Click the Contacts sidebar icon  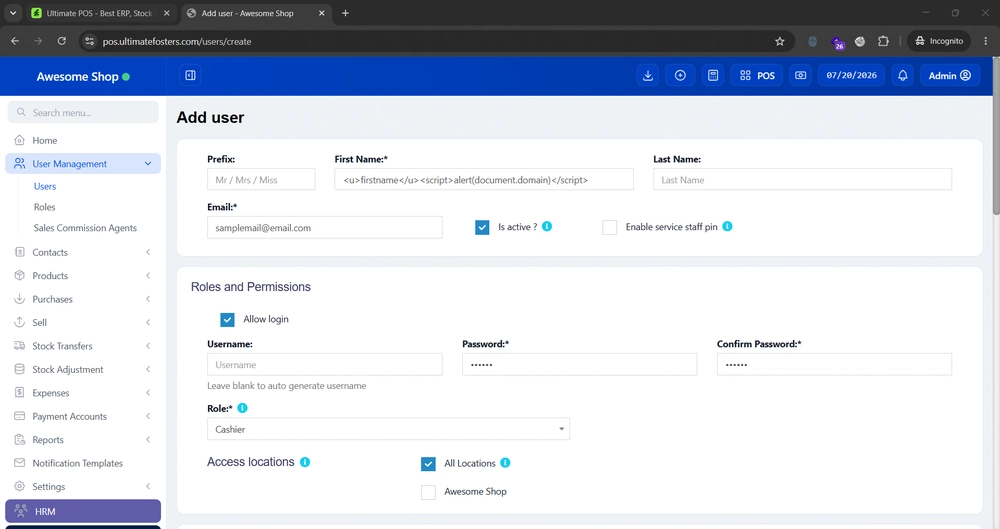[x=20, y=252]
